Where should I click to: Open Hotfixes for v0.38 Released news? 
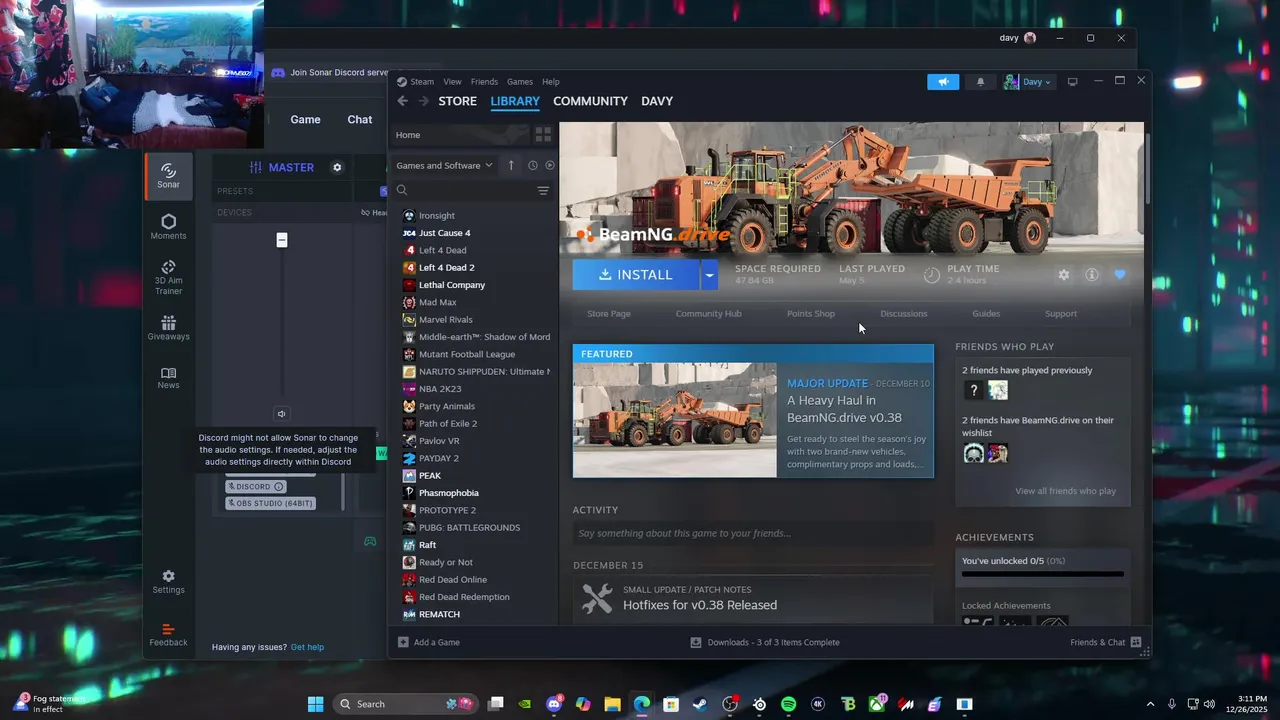click(x=700, y=605)
